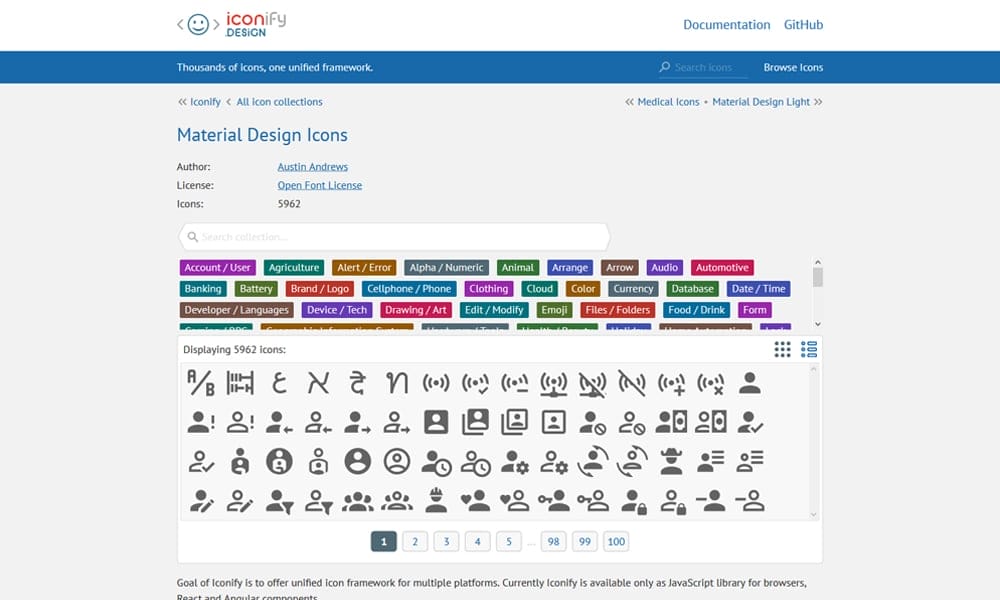Viewport: 1000px width, 600px height.
Task: Pick the account cash icon
Action: (x=672, y=422)
